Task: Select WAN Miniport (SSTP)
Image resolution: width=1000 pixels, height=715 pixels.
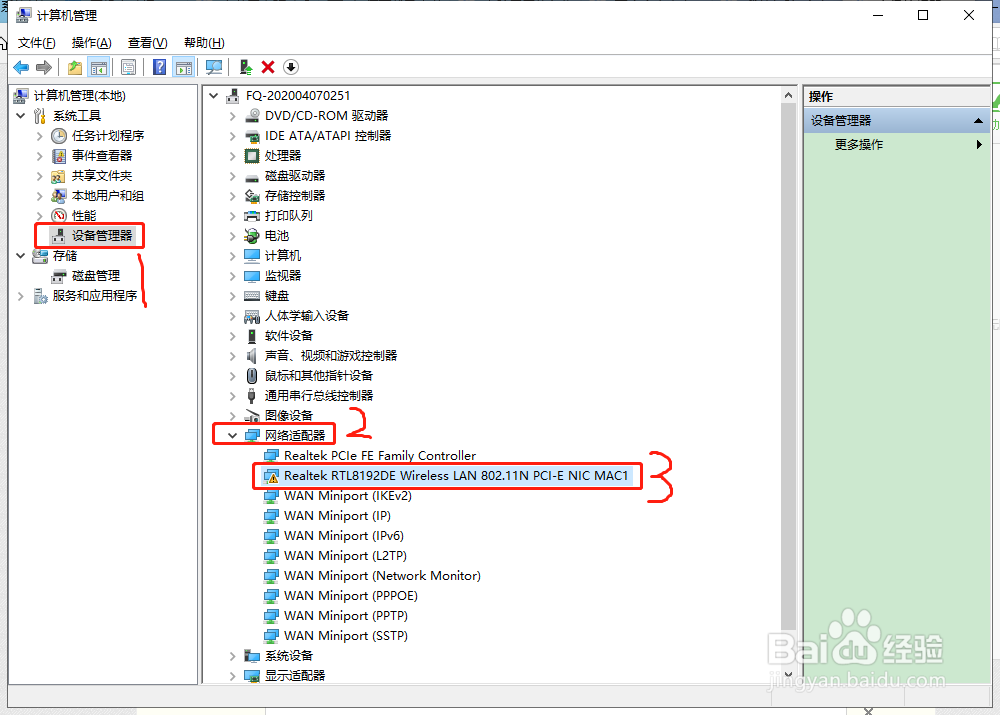Action: pos(346,636)
